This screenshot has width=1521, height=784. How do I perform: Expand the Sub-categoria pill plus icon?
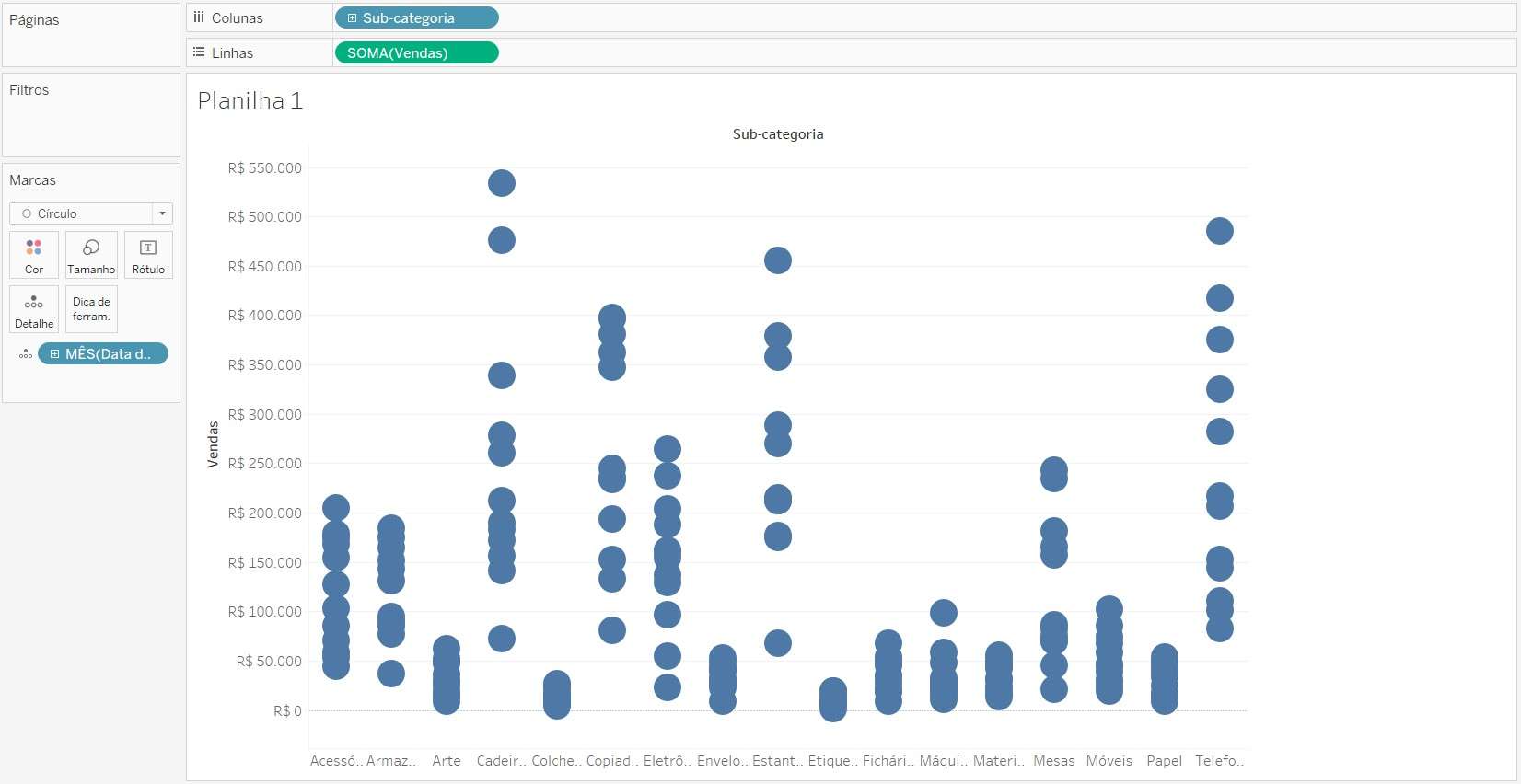tap(352, 18)
